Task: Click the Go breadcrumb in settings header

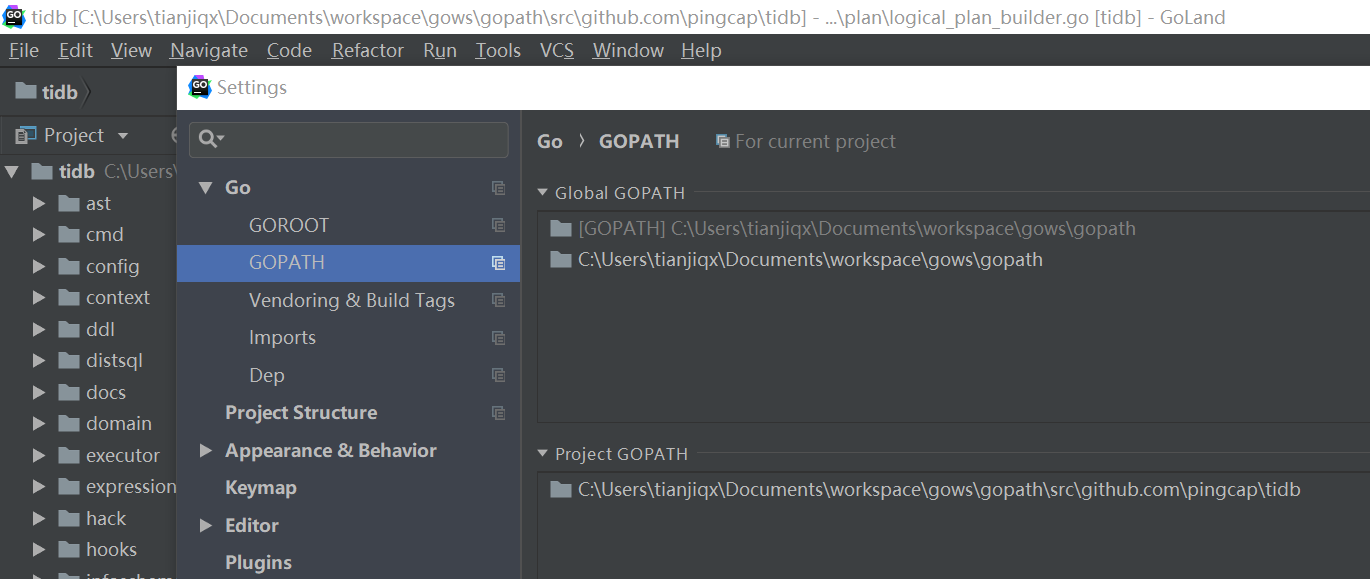Action: tap(550, 141)
